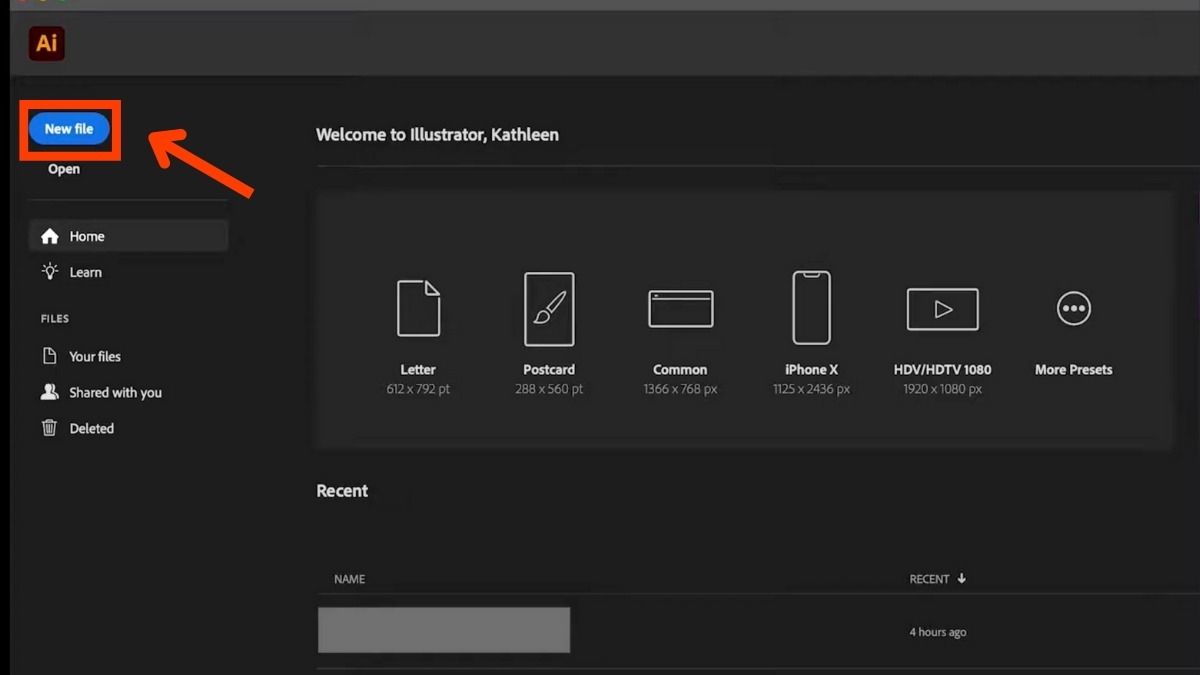The width and height of the screenshot is (1200, 675).
Task: Click the More Presets label
Action: pyautogui.click(x=1073, y=369)
